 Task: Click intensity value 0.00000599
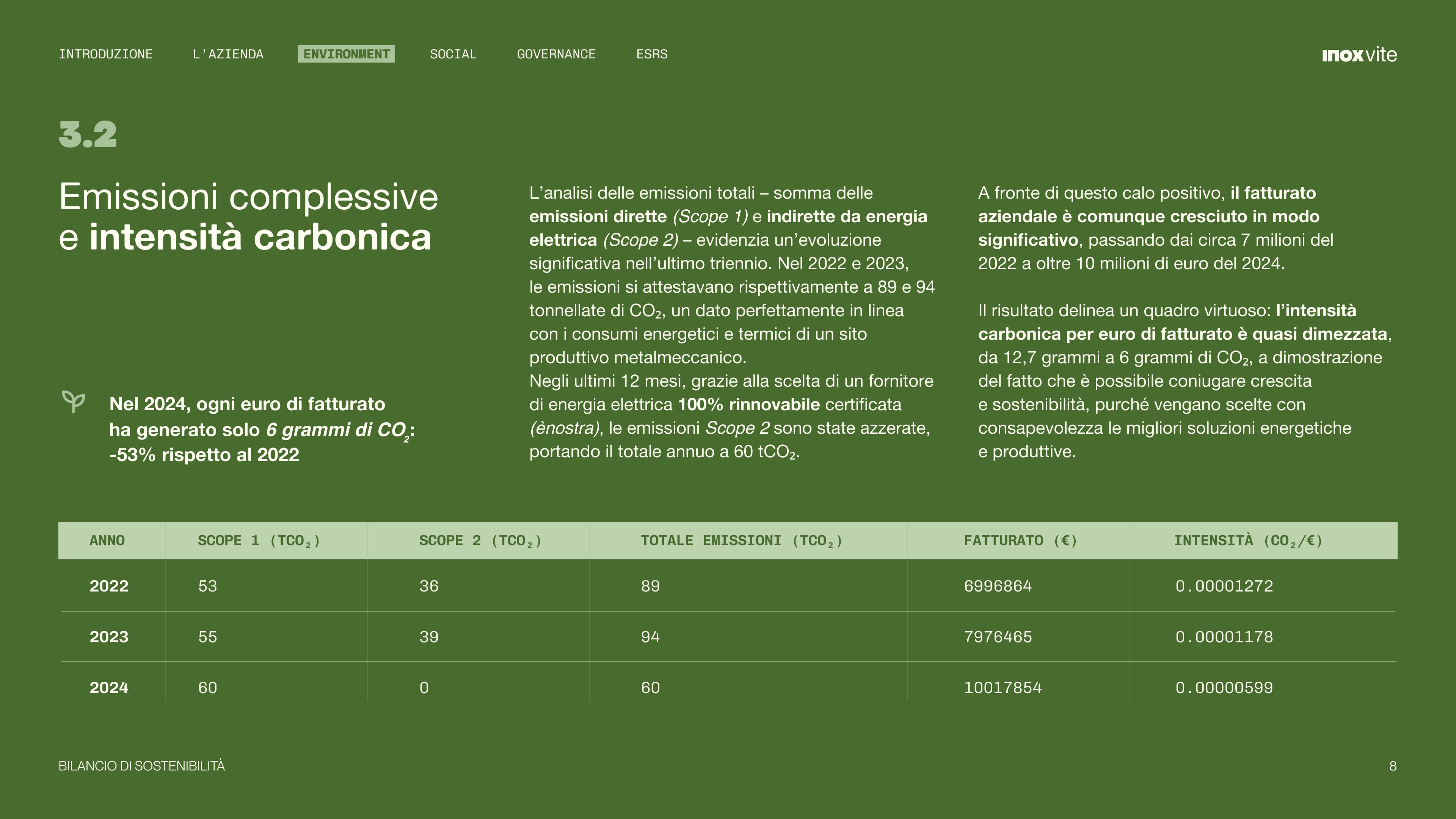point(1224,687)
